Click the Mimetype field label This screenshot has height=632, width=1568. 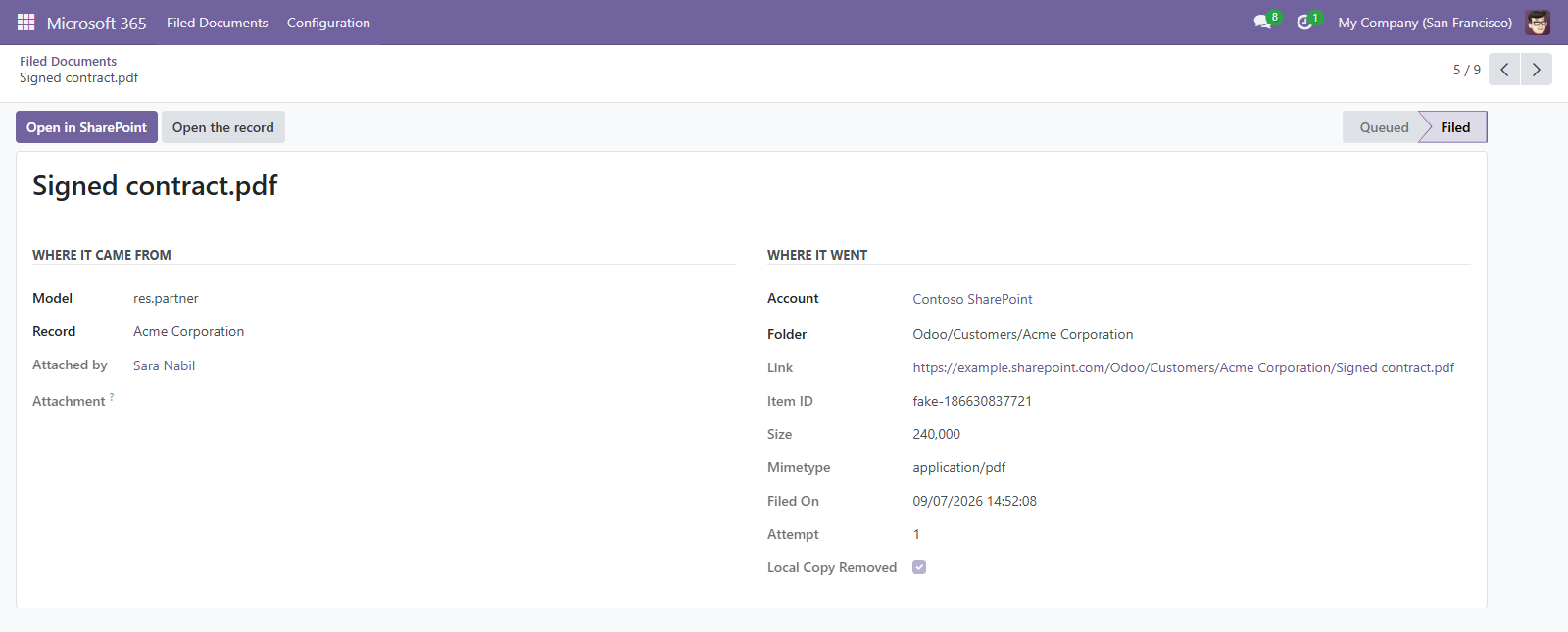799,467
